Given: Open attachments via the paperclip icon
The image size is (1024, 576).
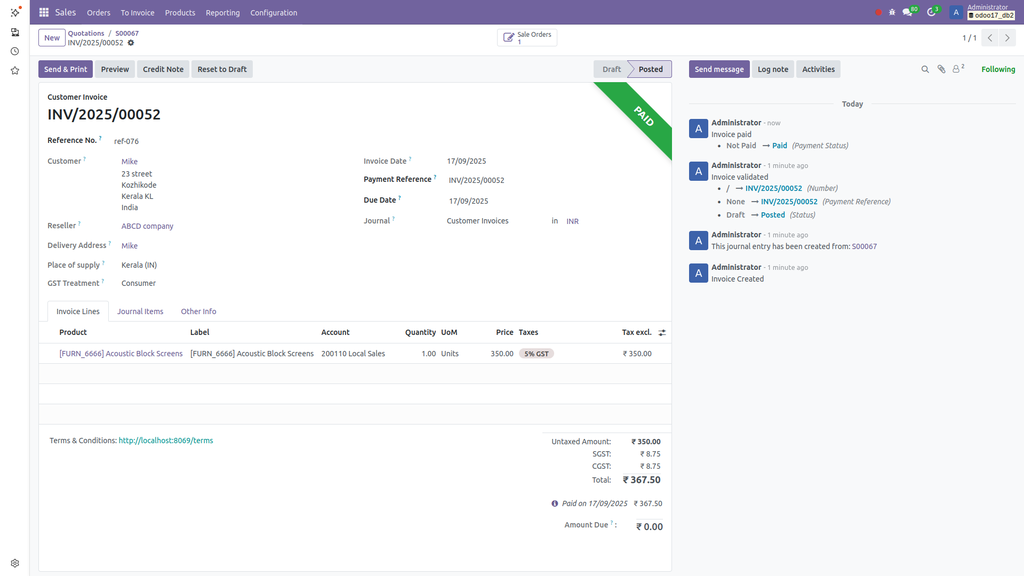Looking at the screenshot, I should point(941,68).
